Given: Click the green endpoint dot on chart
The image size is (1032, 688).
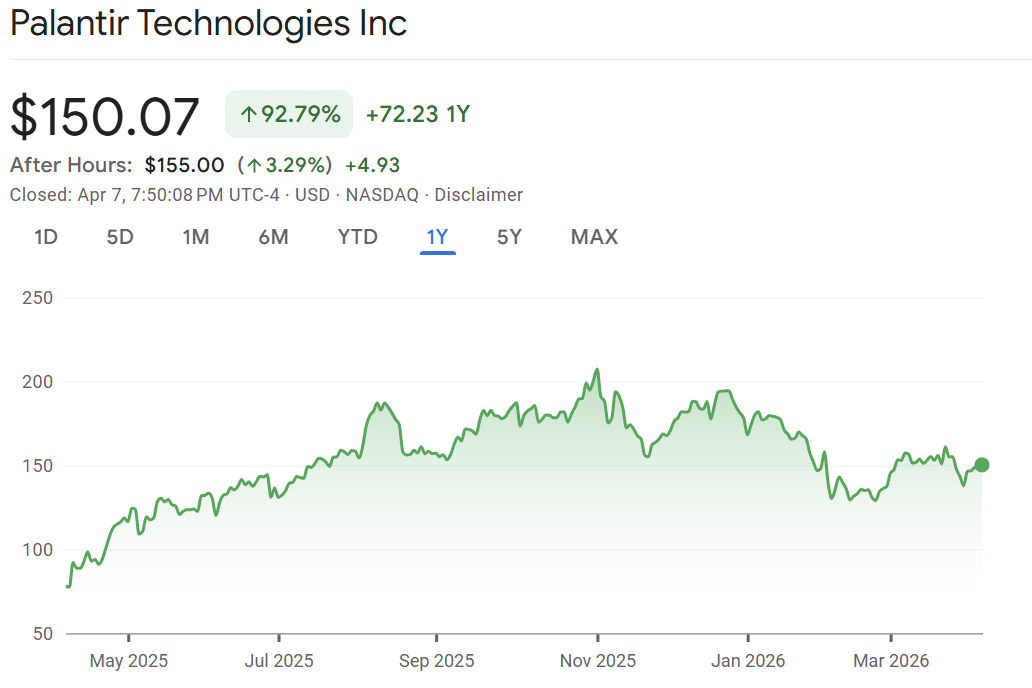Looking at the screenshot, I should 982,464.
